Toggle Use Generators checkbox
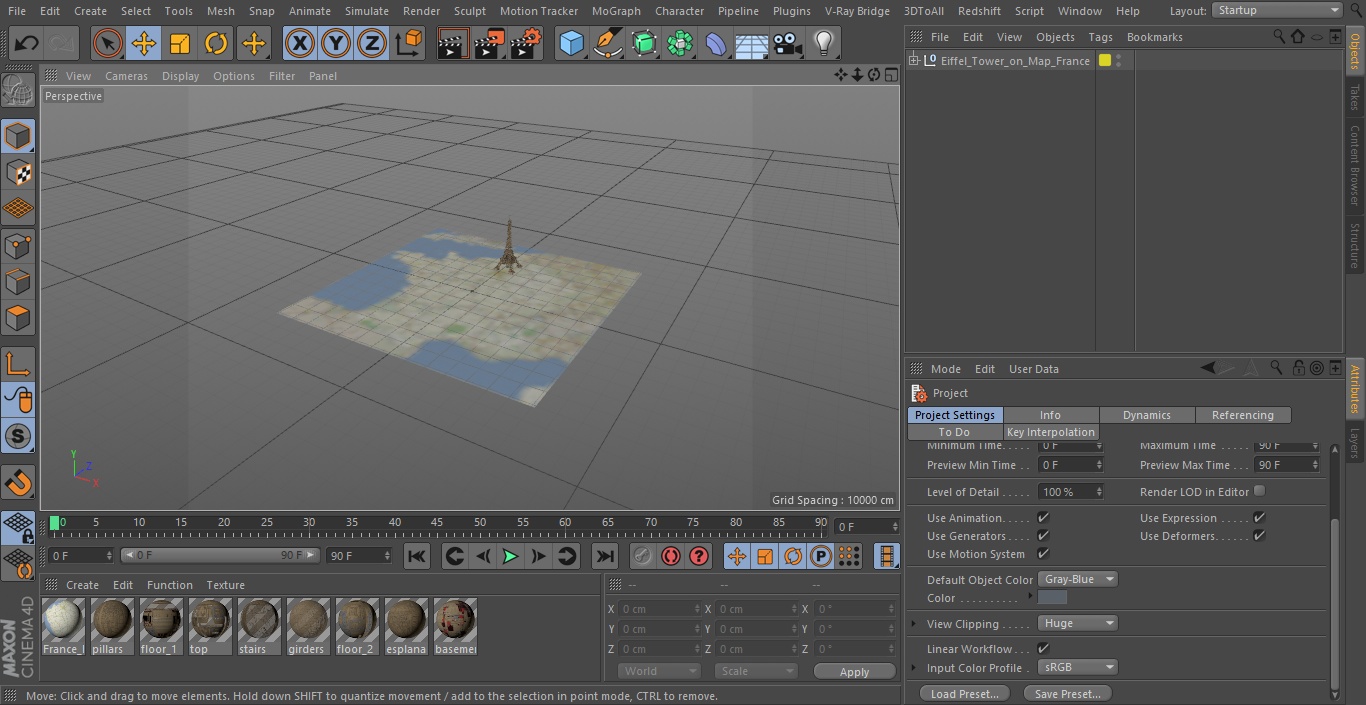This screenshot has width=1366, height=705. pos(1043,536)
